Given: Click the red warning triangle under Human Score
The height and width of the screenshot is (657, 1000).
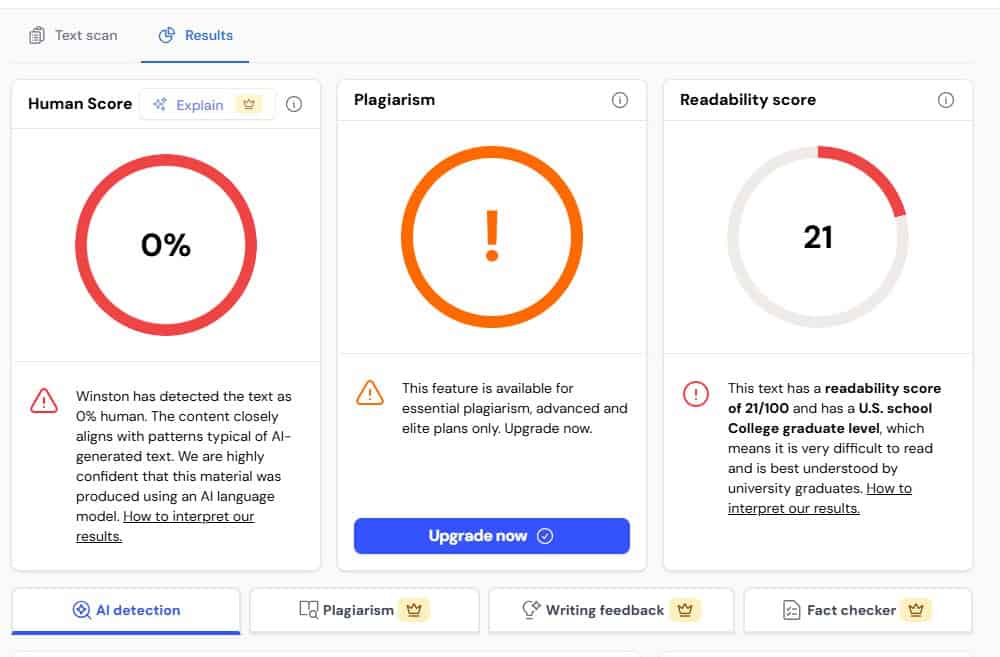Looking at the screenshot, I should (x=44, y=401).
